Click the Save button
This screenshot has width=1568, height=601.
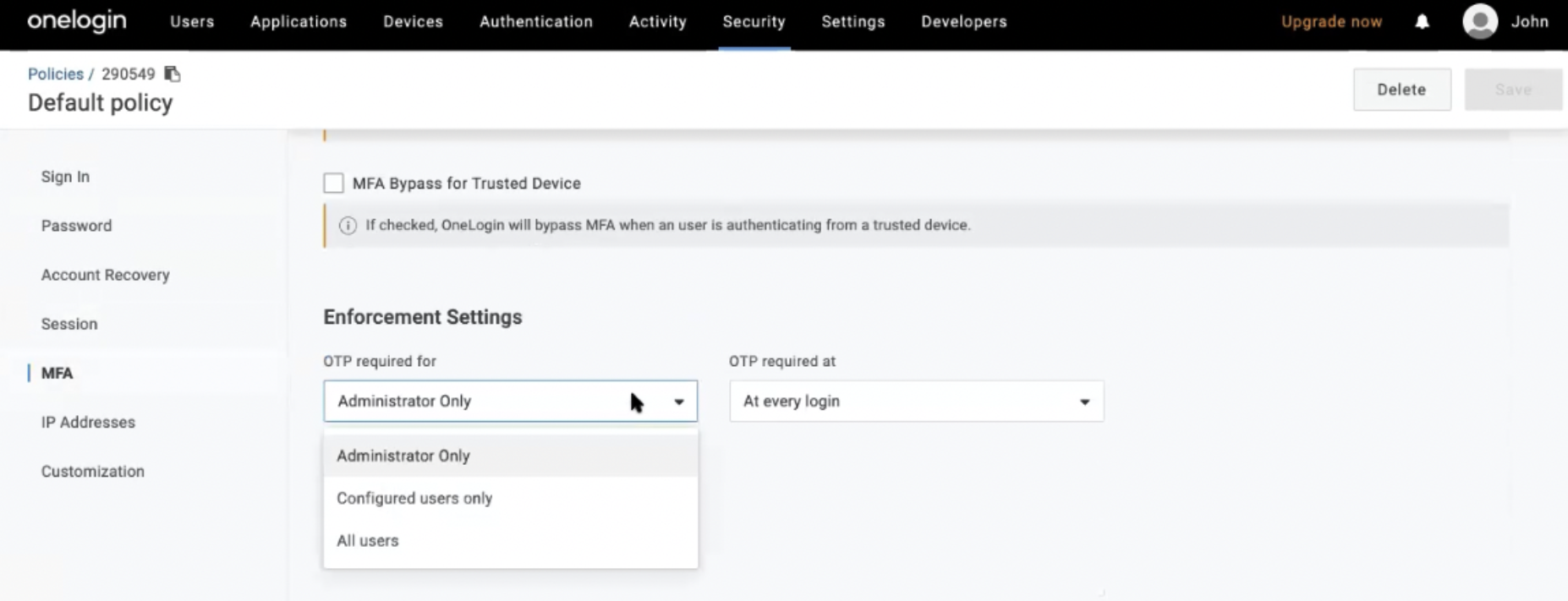[x=1513, y=90]
